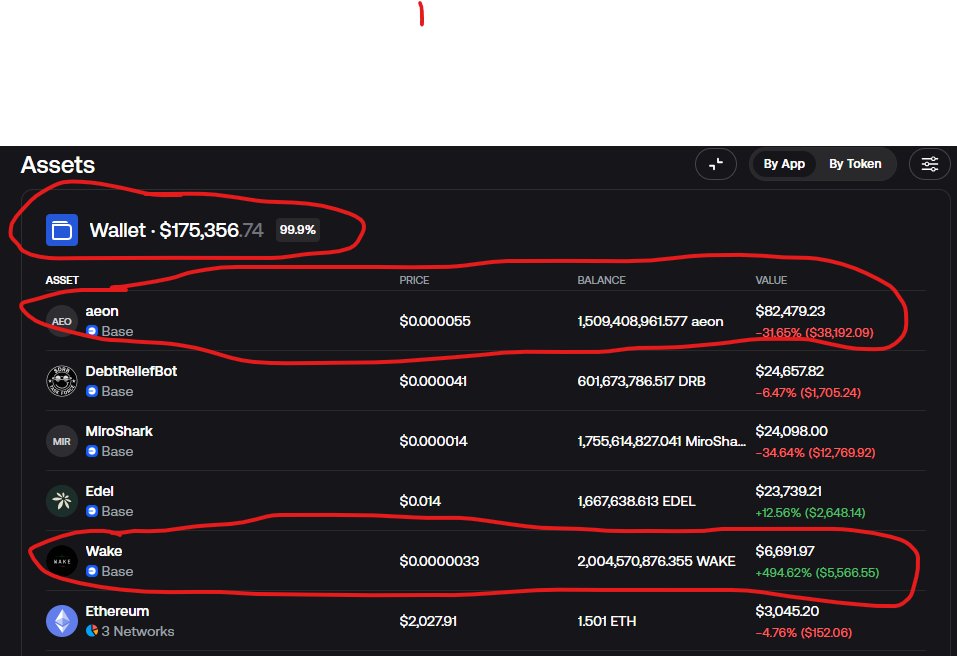Click the aeon token AEO icon
The image size is (957, 656).
(x=62, y=321)
